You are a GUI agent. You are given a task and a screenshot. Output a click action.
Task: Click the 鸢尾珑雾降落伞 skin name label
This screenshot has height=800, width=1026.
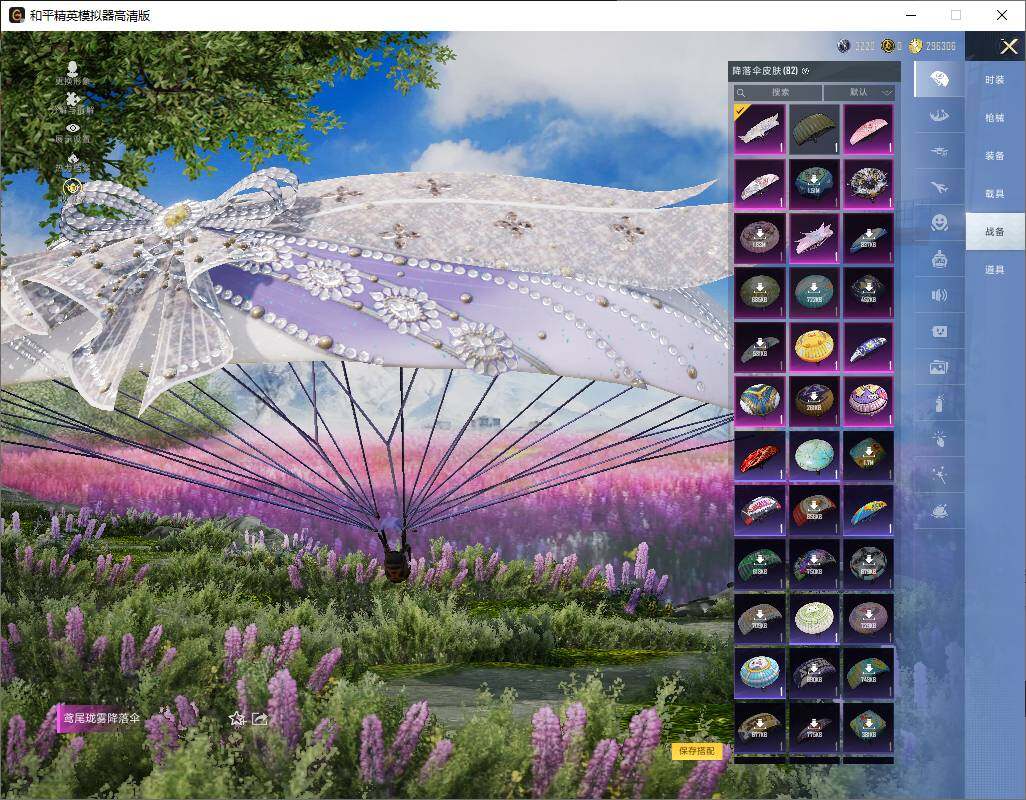tap(101, 718)
